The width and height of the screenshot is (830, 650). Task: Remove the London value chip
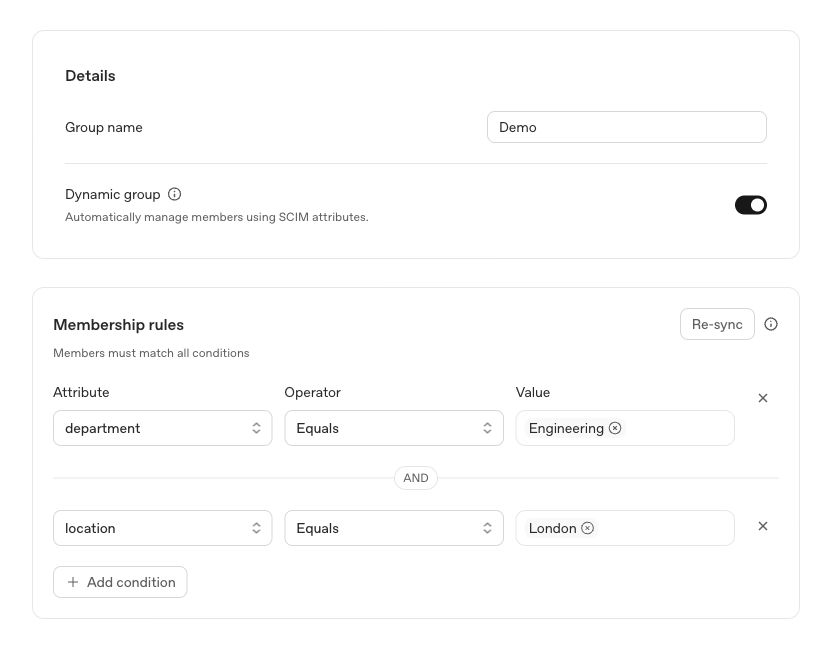tap(588, 528)
